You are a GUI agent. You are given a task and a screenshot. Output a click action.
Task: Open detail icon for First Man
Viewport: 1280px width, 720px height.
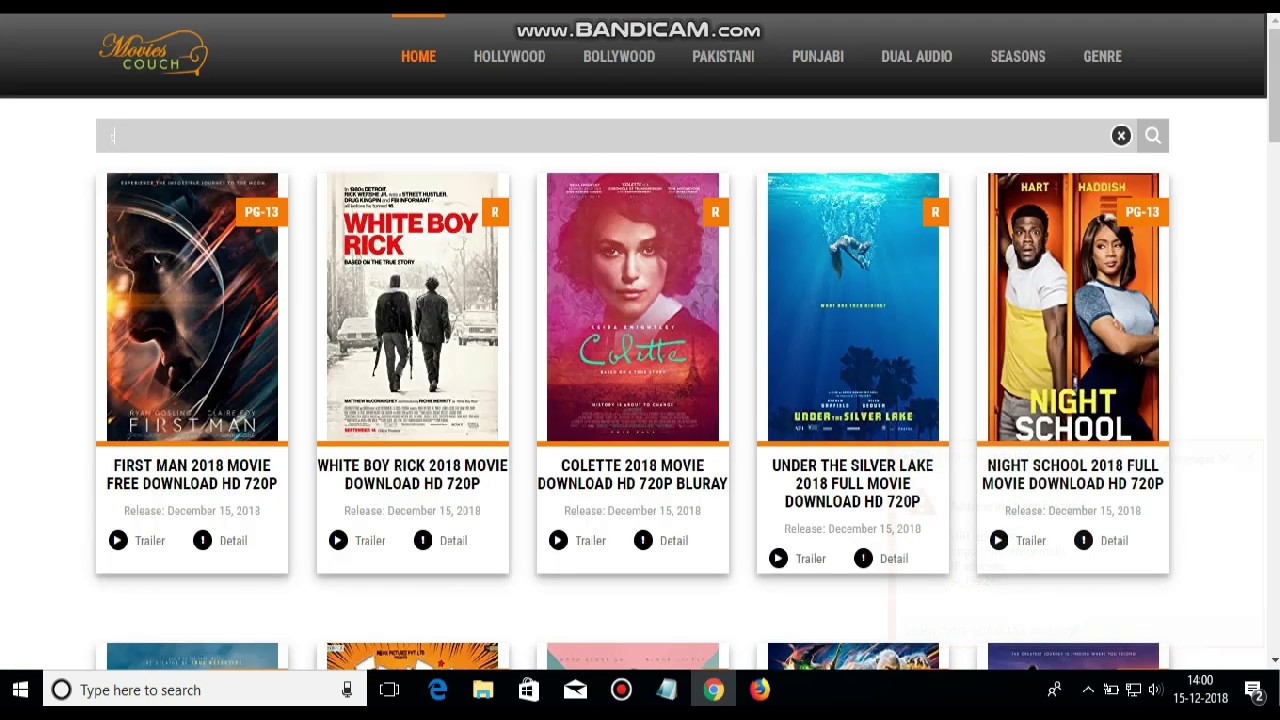pos(202,540)
